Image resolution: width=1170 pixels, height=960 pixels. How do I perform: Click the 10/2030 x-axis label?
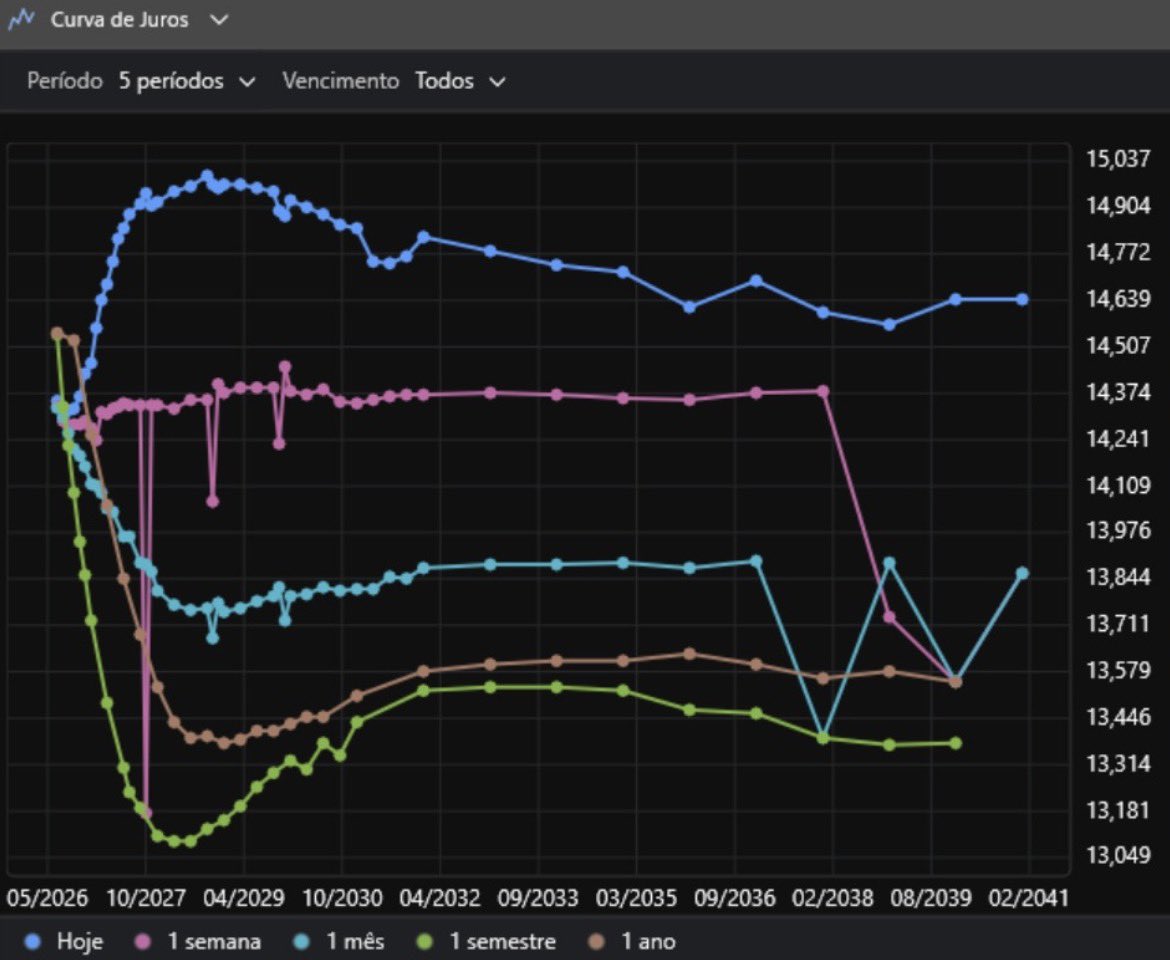pos(342,897)
